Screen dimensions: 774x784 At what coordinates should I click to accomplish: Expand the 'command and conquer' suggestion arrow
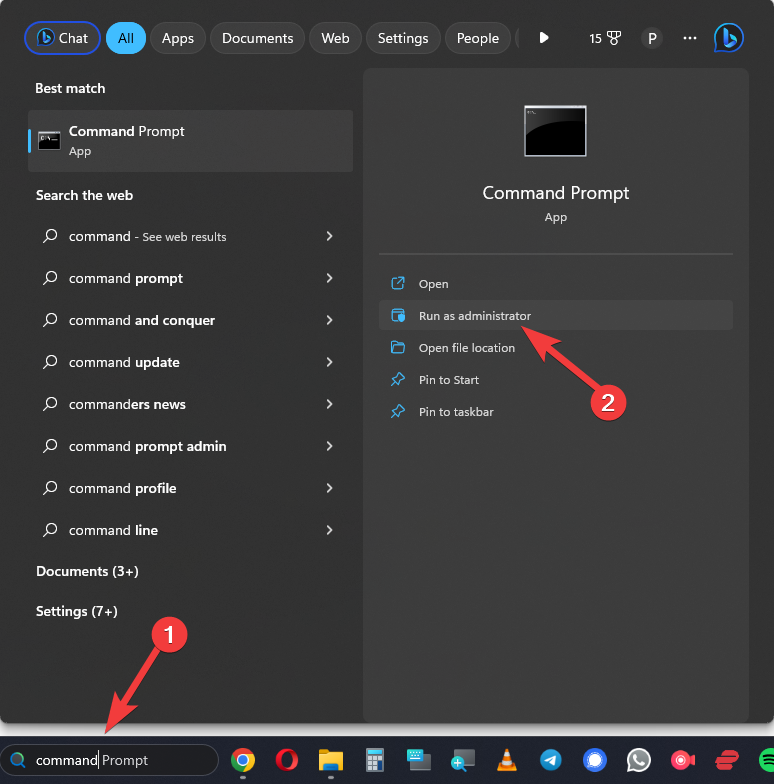click(329, 320)
